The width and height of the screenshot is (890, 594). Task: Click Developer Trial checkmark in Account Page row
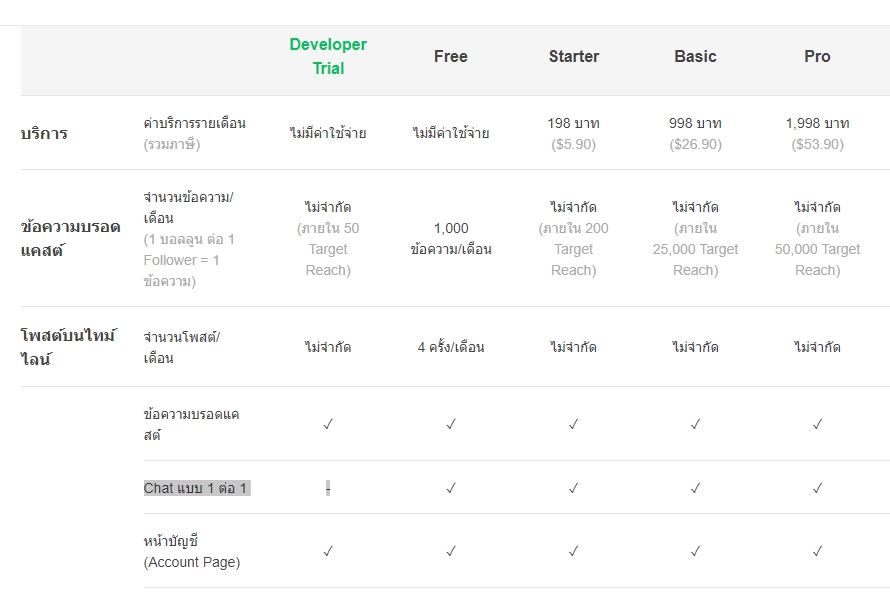click(x=328, y=551)
